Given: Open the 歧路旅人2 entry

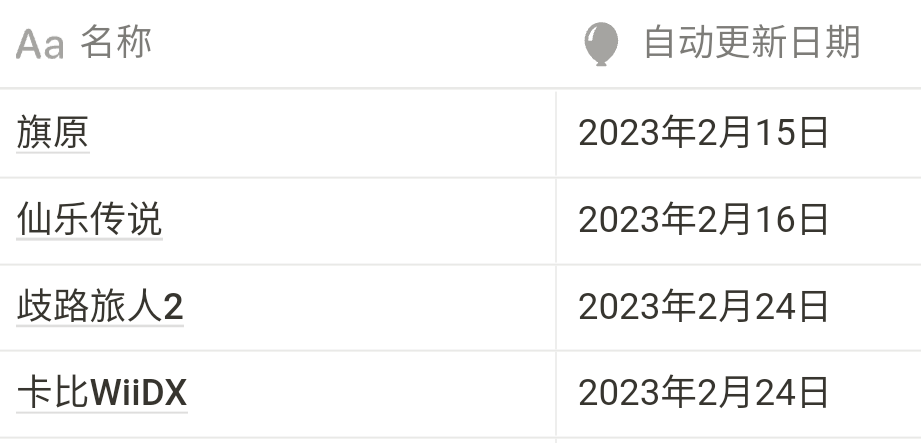Looking at the screenshot, I should 100,307.
